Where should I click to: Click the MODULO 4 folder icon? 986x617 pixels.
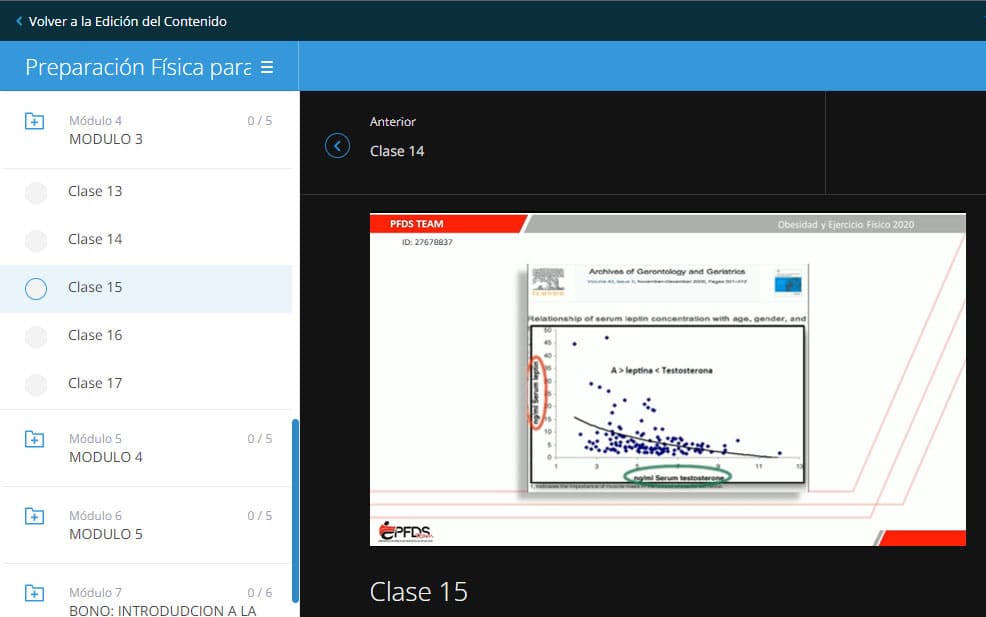coord(35,439)
